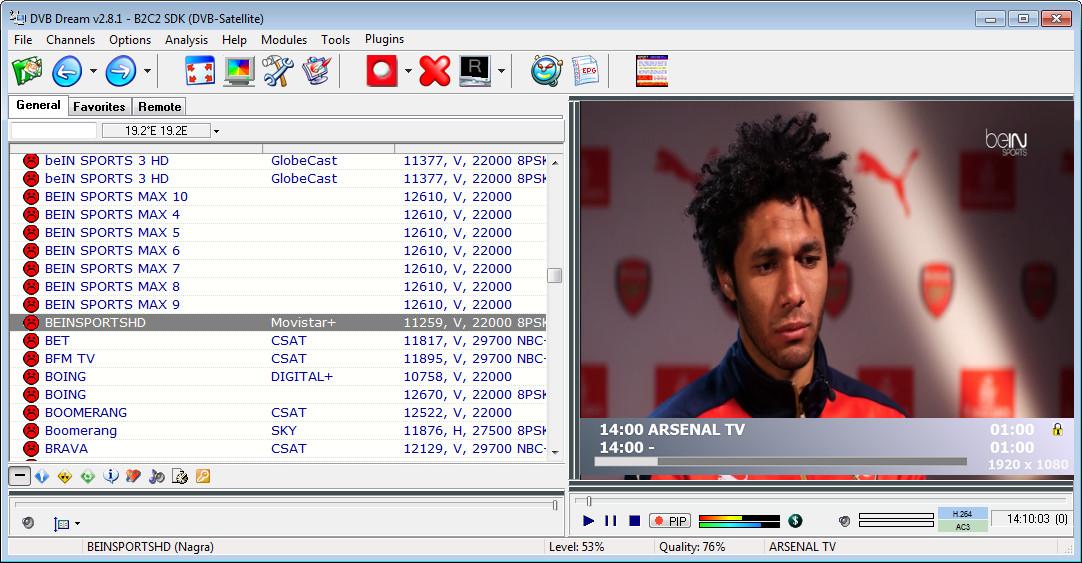Viewport: 1082px width, 563px height.
Task: Open the EPG guide icon
Action: click(x=586, y=70)
